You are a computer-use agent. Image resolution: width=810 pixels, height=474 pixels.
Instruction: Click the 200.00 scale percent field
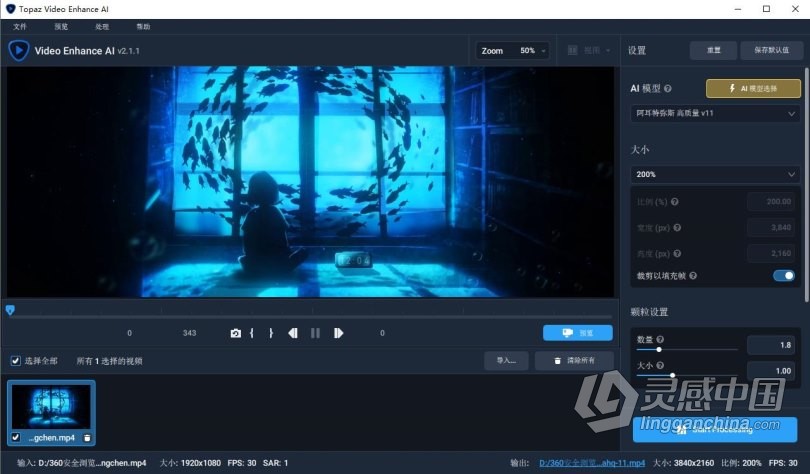pos(770,201)
